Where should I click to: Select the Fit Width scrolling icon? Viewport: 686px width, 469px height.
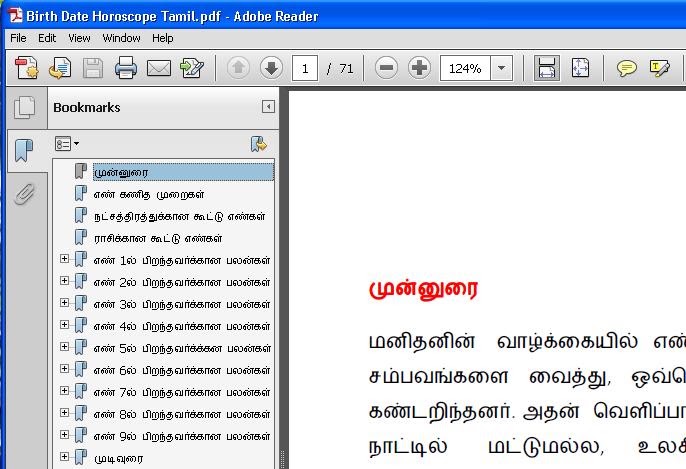tap(546, 68)
